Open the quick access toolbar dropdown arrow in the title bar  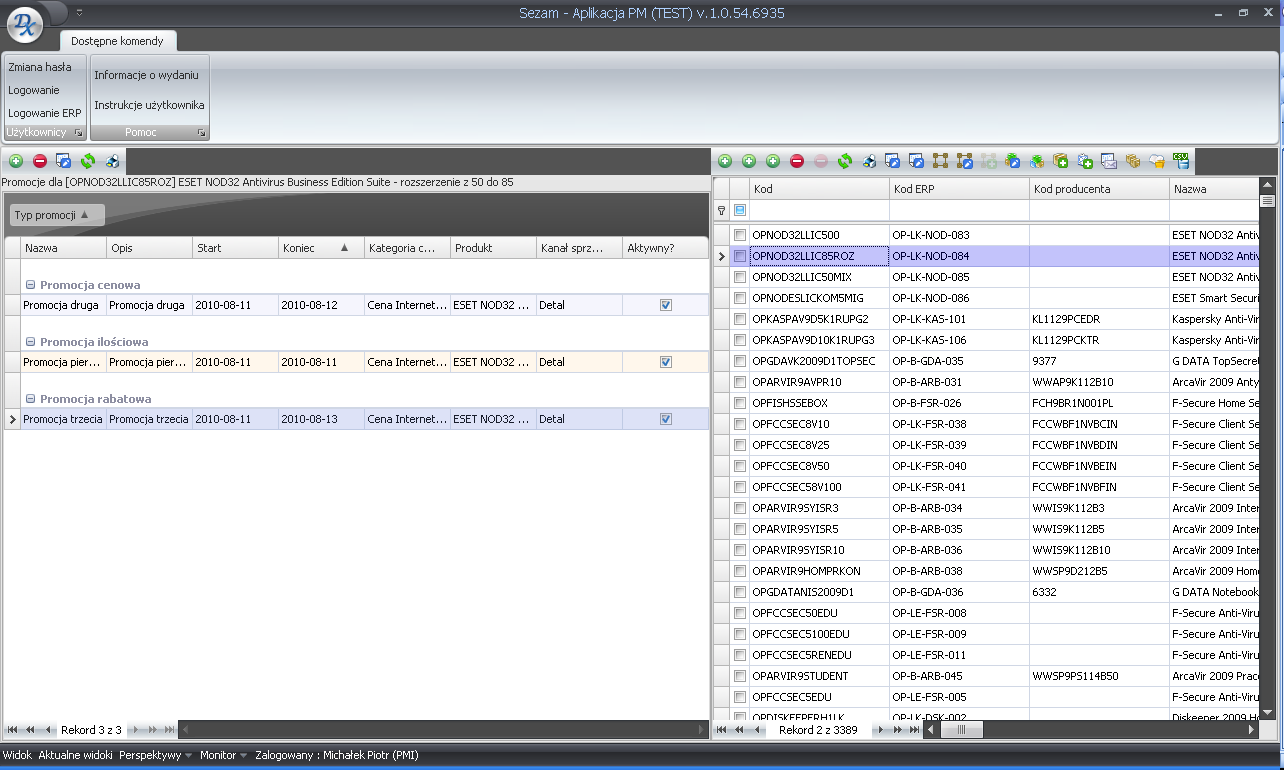79,13
